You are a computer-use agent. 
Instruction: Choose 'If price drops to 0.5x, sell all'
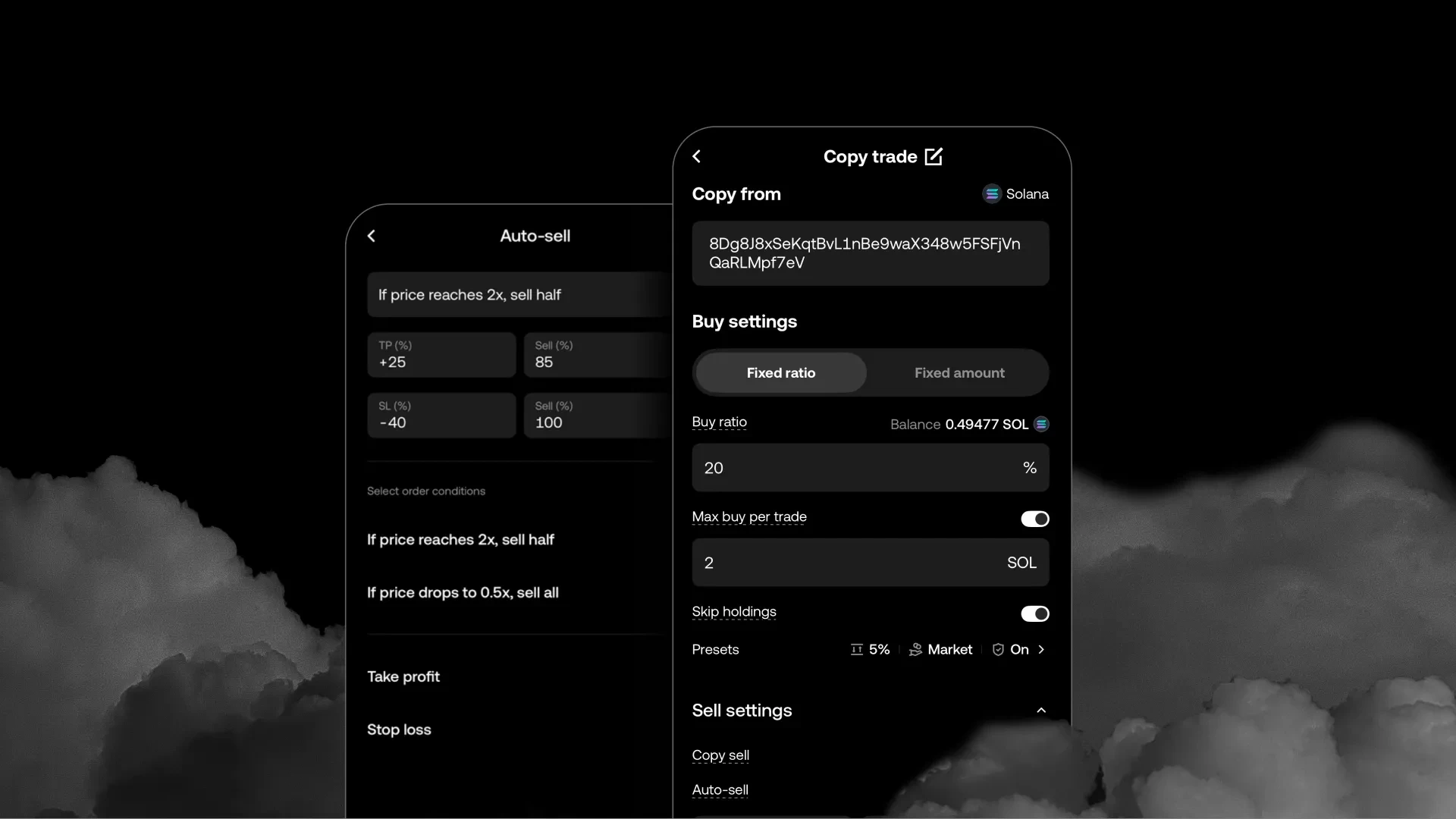pyautogui.click(x=463, y=592)
